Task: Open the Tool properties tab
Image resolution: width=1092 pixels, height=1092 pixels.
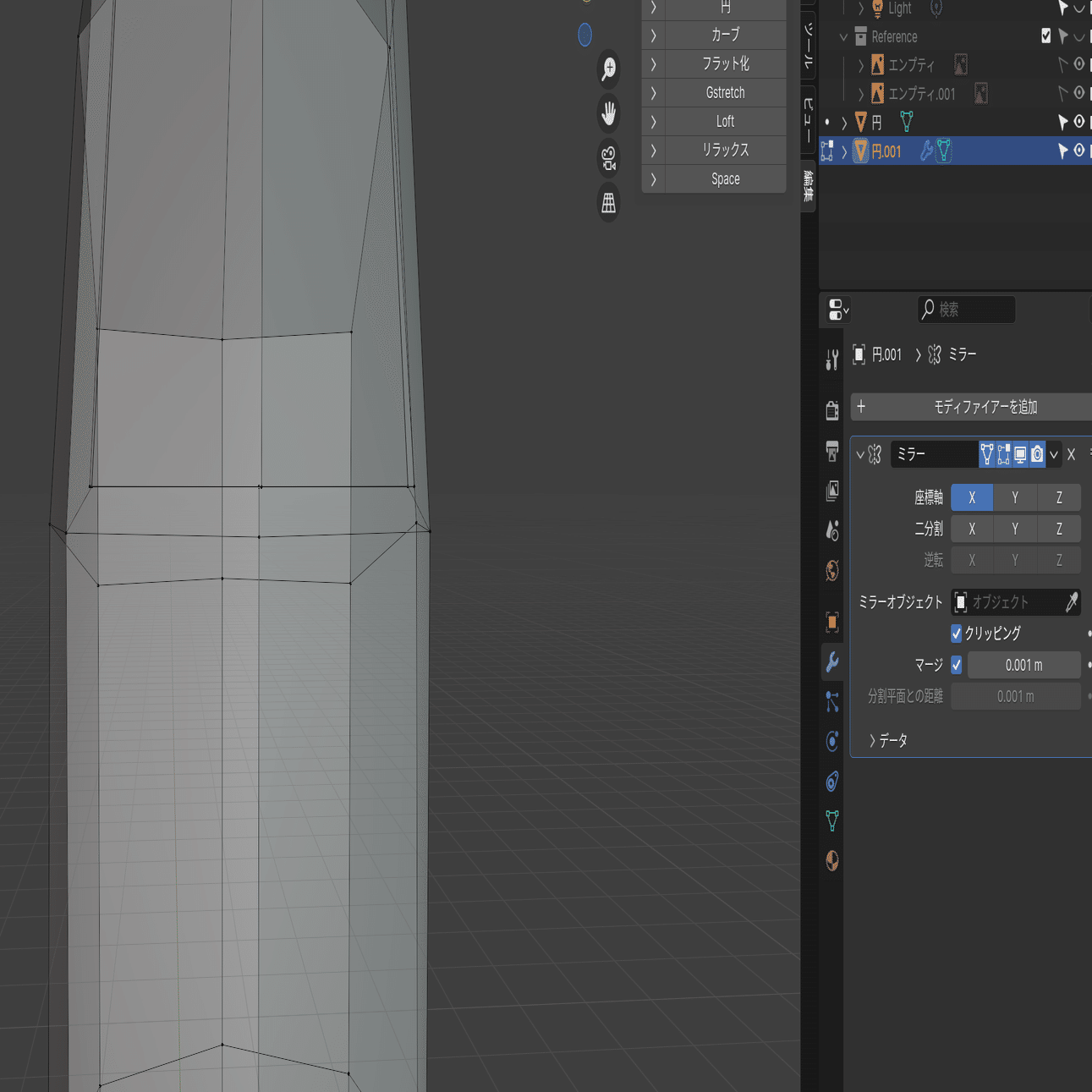Action: click(x=832, y=360)
